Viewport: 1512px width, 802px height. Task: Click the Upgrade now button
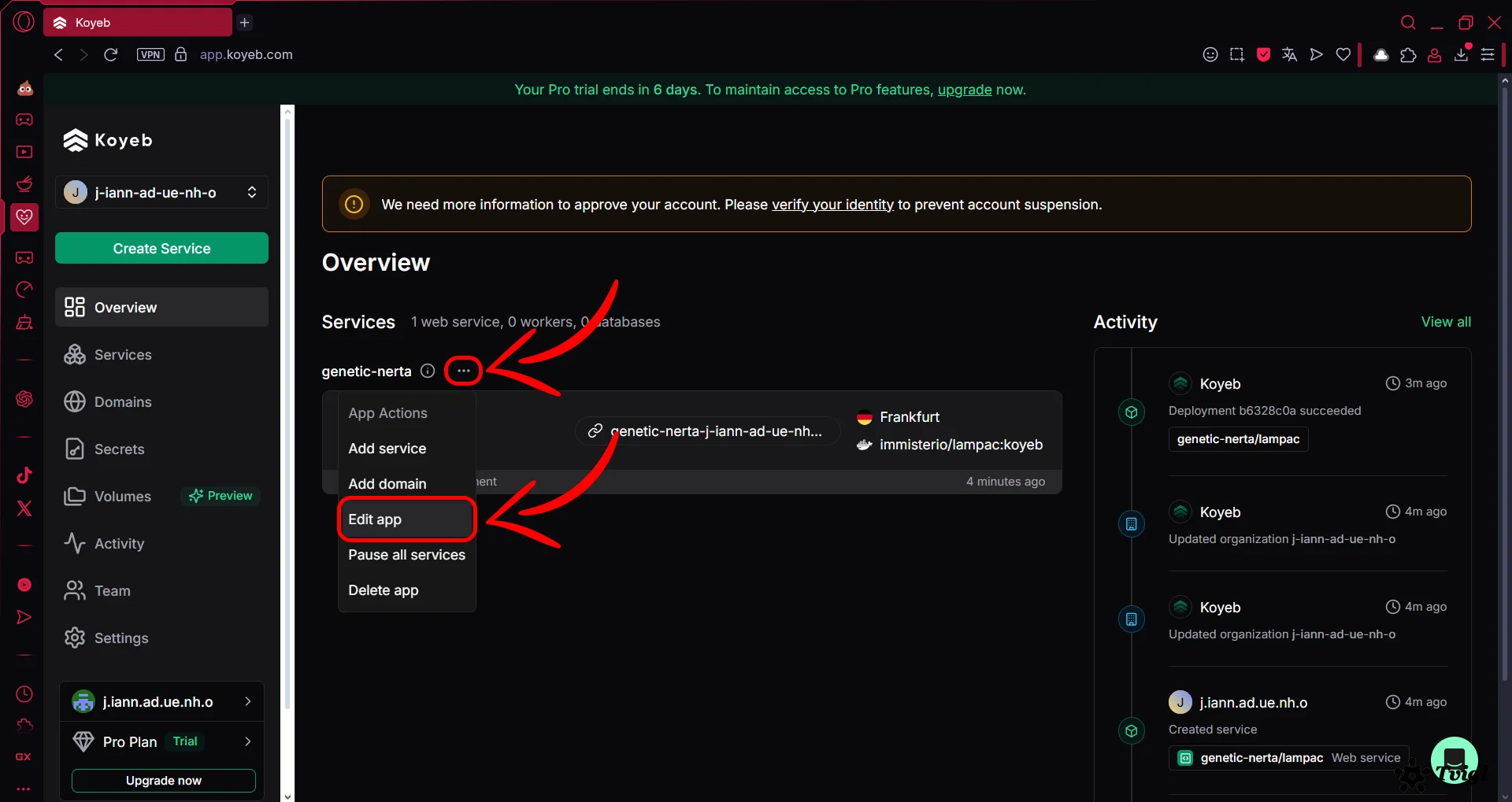click(163, 781)
